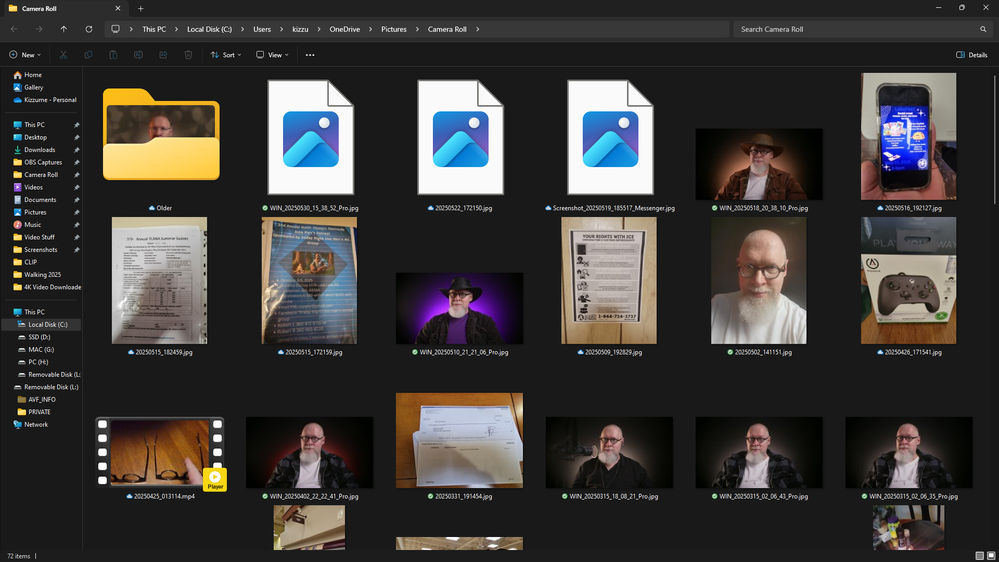Screen dimensions: 999x562
Task: Switch to large thumbnails view in status bar
Action: pyautogui.click(x=990, y=555)
